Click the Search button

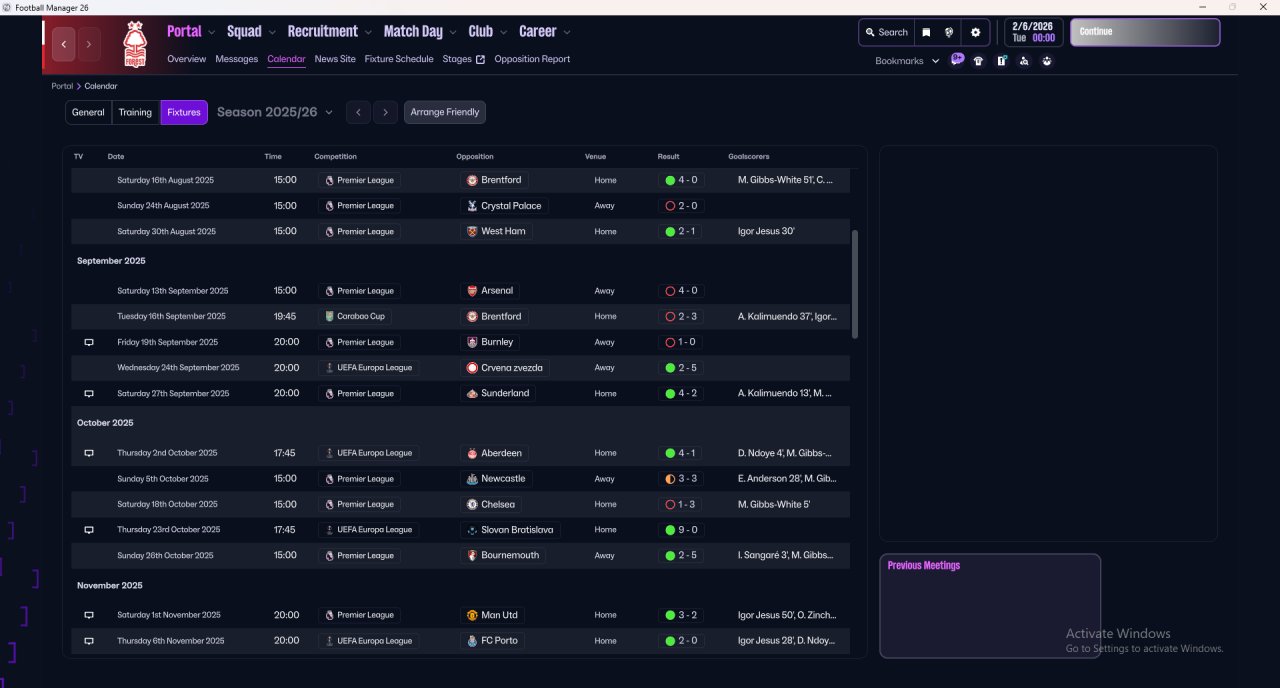point(886,32)
